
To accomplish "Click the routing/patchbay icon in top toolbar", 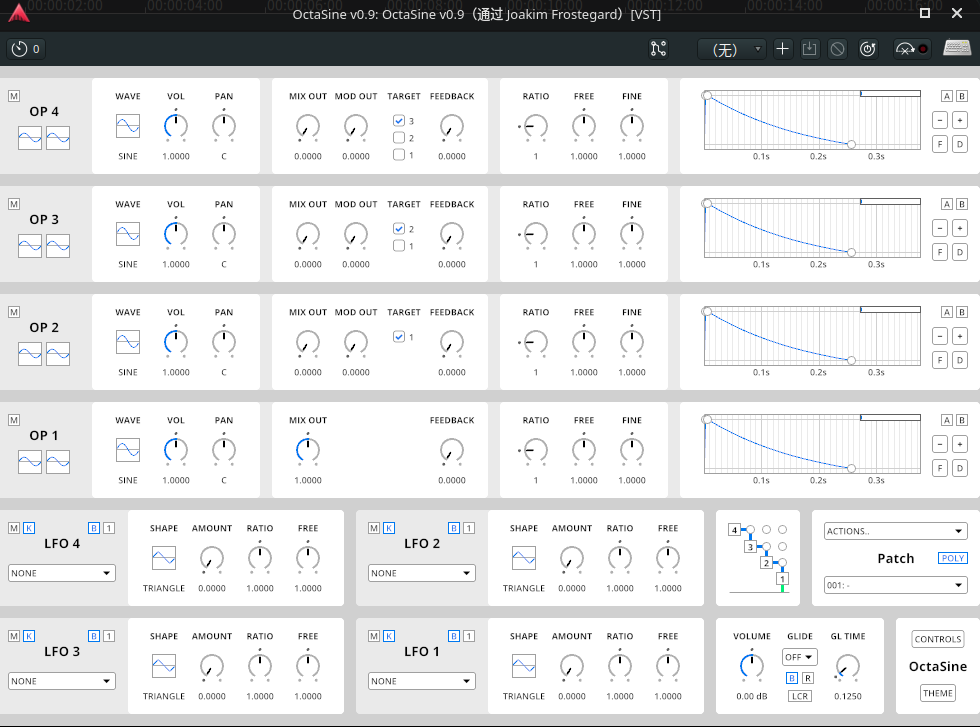I will pyautogui.click(x=658, y=49).
